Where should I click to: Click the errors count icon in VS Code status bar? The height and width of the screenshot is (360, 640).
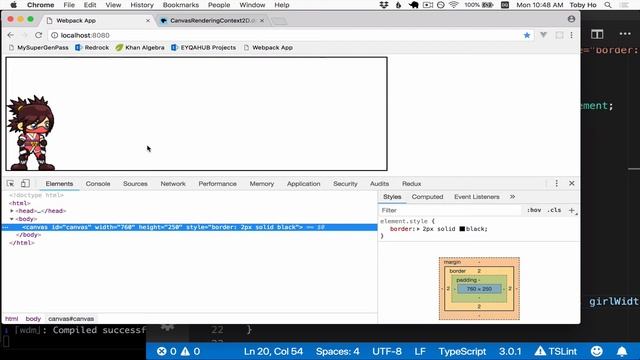coord(162,351)
